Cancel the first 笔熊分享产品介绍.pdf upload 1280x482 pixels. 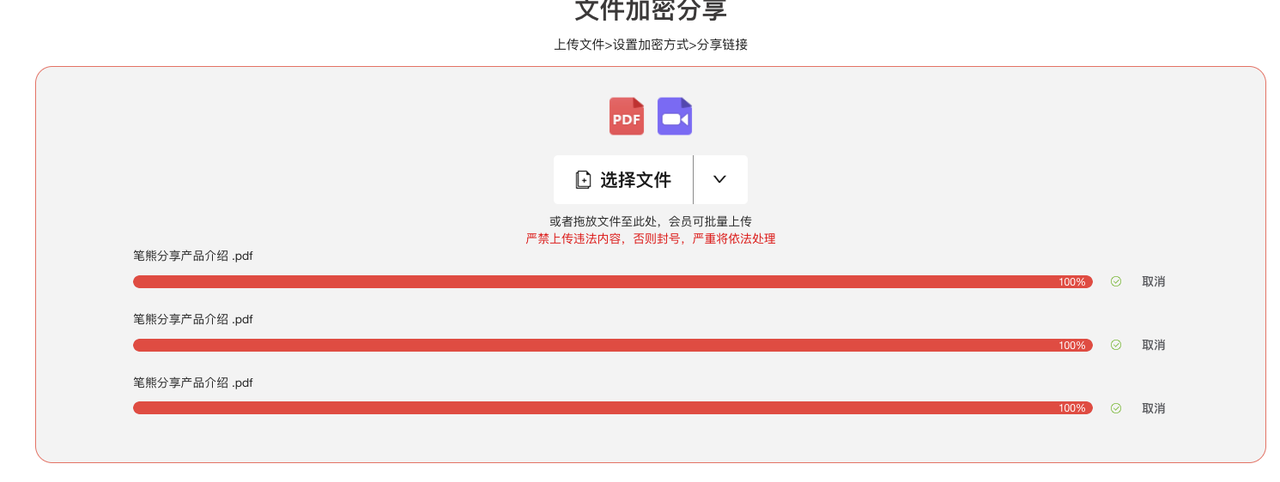[x=1154, y=282]
